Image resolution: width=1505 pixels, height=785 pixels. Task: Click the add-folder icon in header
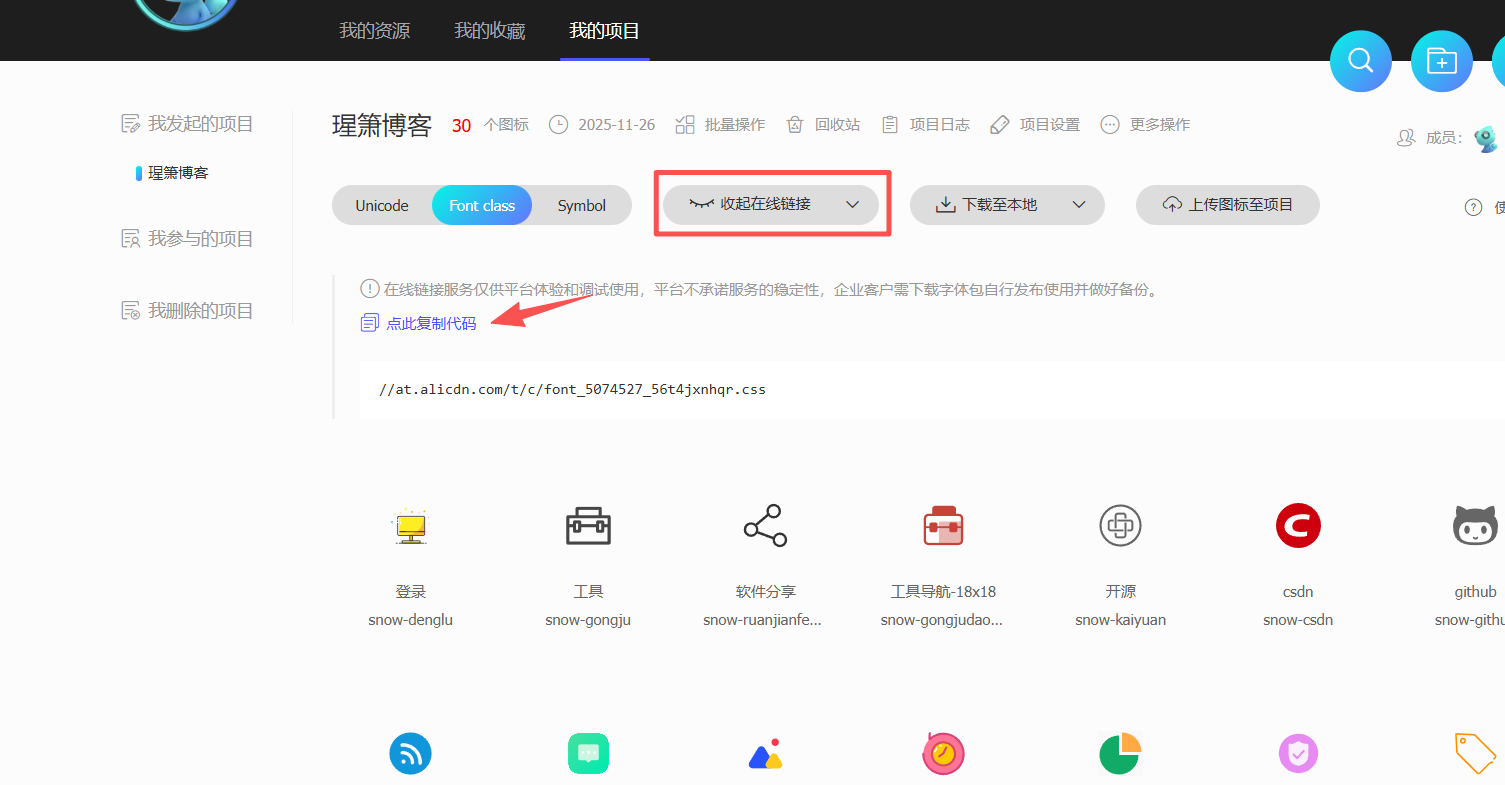coord(1441,61)
